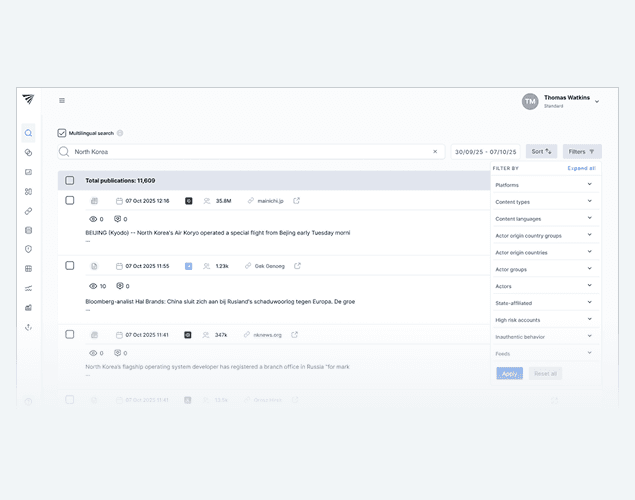Clear the North Korea search text
This screenshot has height=500, width=635.
(x=435, y=152)
